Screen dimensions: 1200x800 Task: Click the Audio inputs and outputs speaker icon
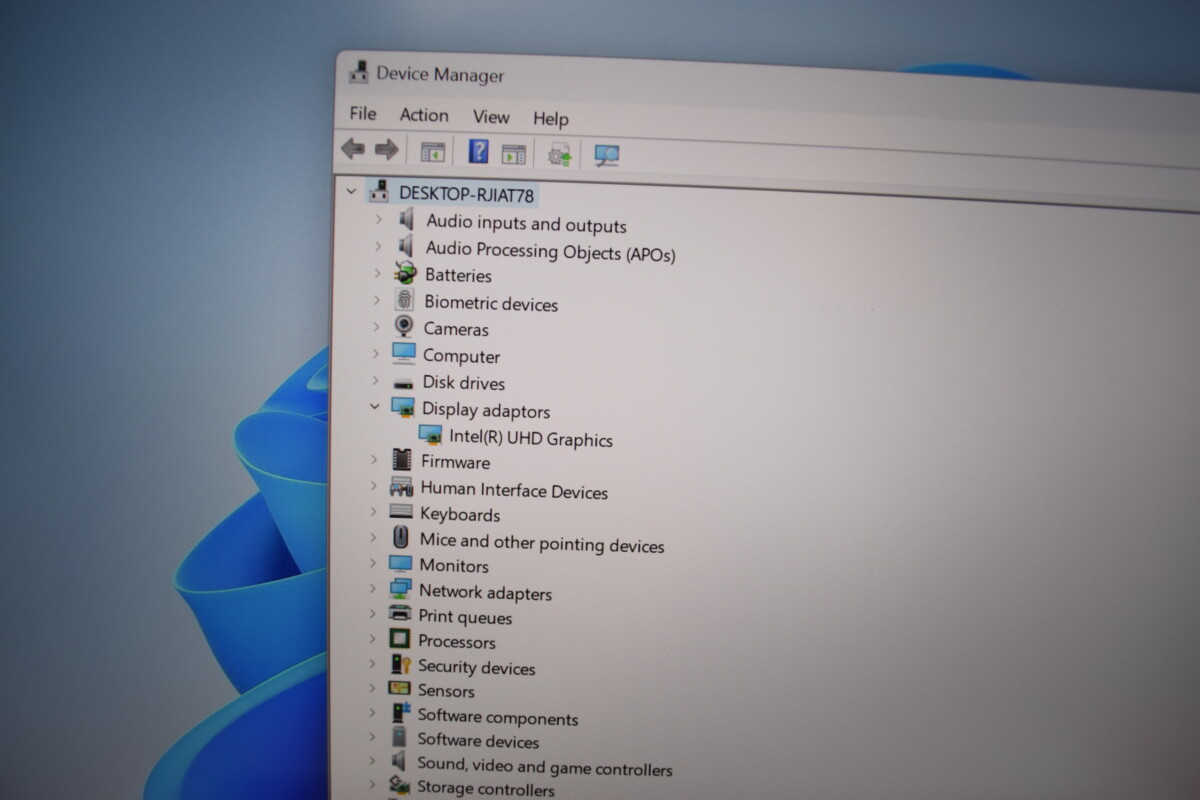[x=406, y=219]
